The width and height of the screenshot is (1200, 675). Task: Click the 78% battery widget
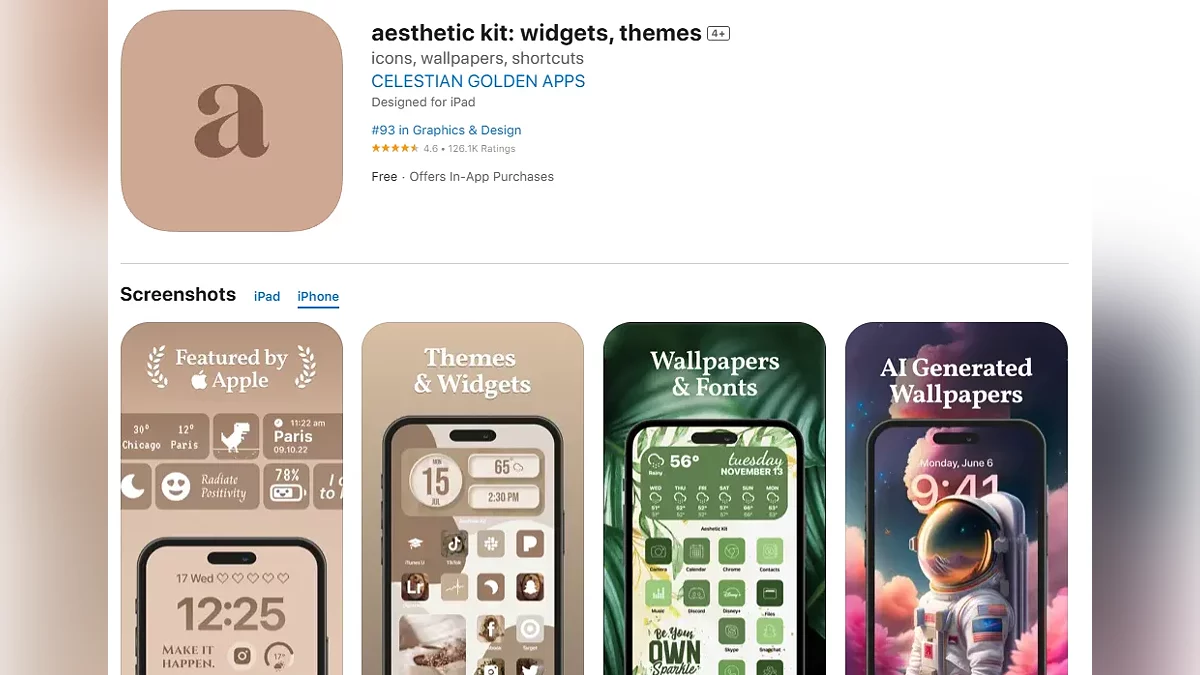[288, 486]
